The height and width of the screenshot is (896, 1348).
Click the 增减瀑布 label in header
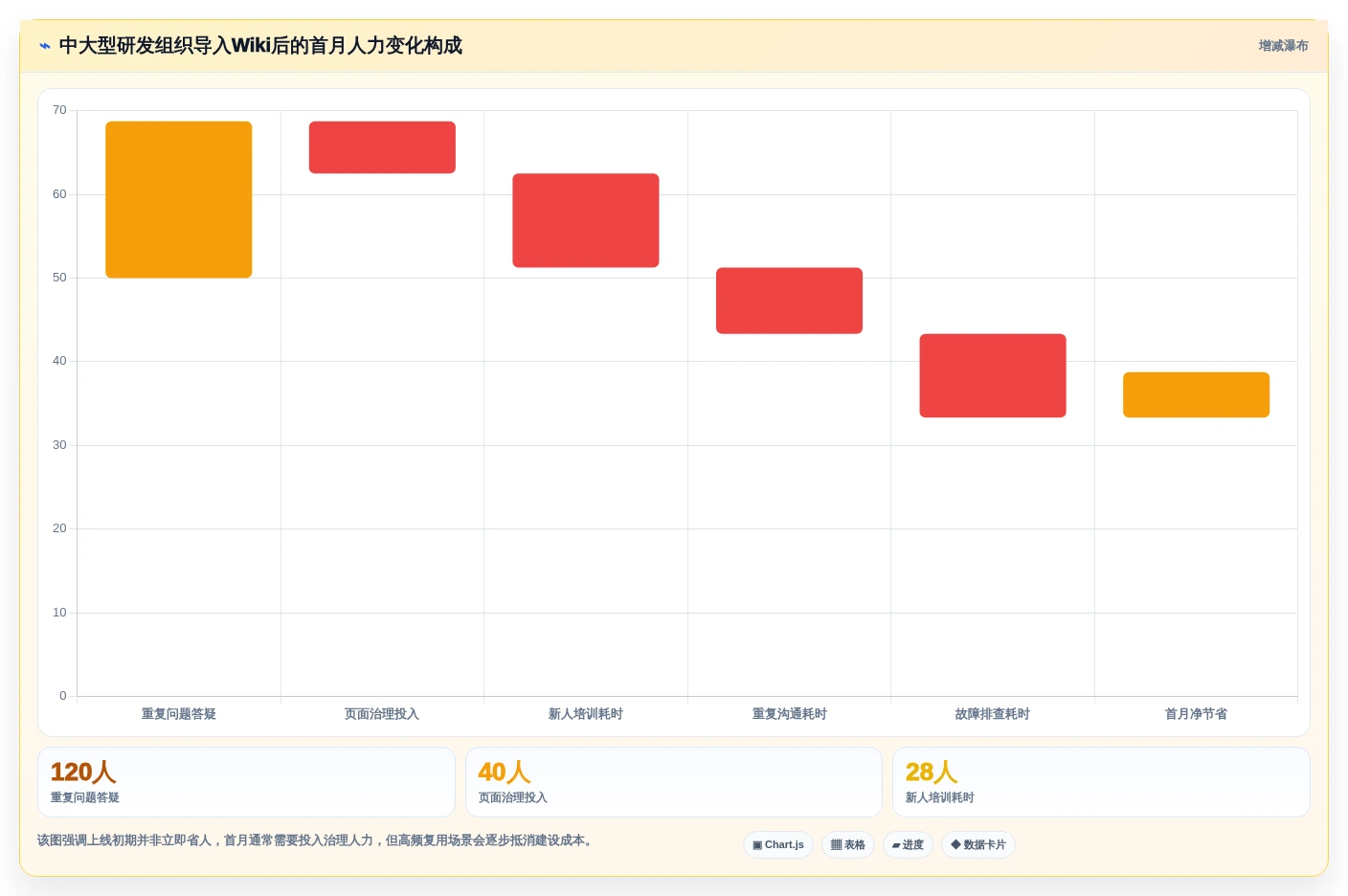coord(1283,46)
